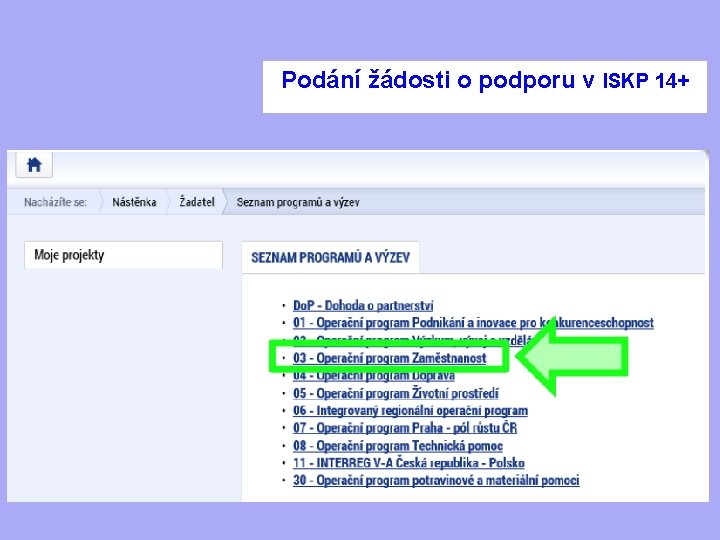
Task: Click the home icon button
Action: (x=34, y=164)
